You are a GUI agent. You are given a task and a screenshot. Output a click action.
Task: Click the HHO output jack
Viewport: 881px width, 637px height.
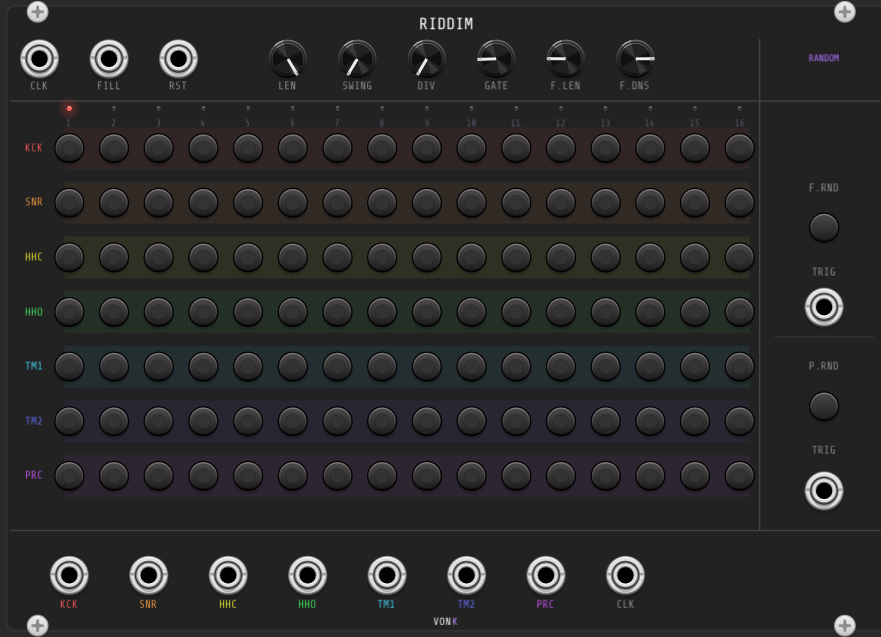(307, 575)
